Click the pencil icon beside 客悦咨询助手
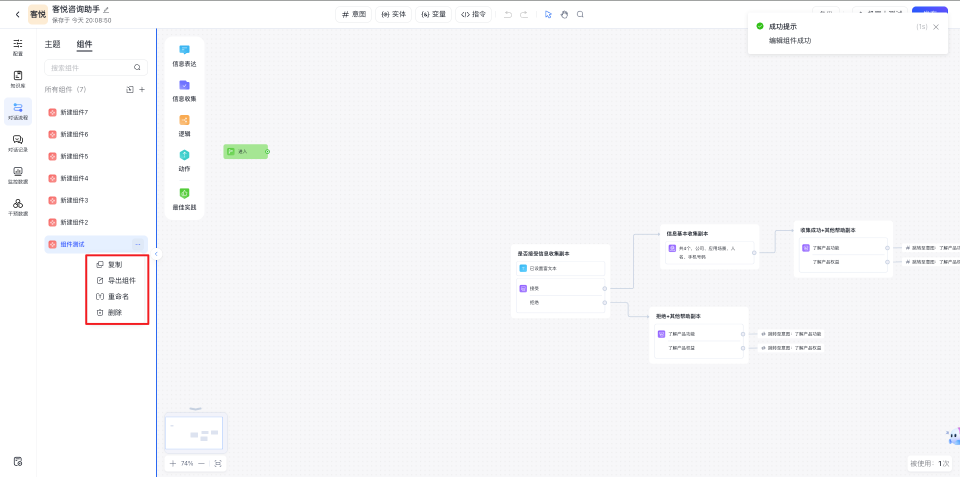This screenshot has height=477, width=960. tap(107, 9)
